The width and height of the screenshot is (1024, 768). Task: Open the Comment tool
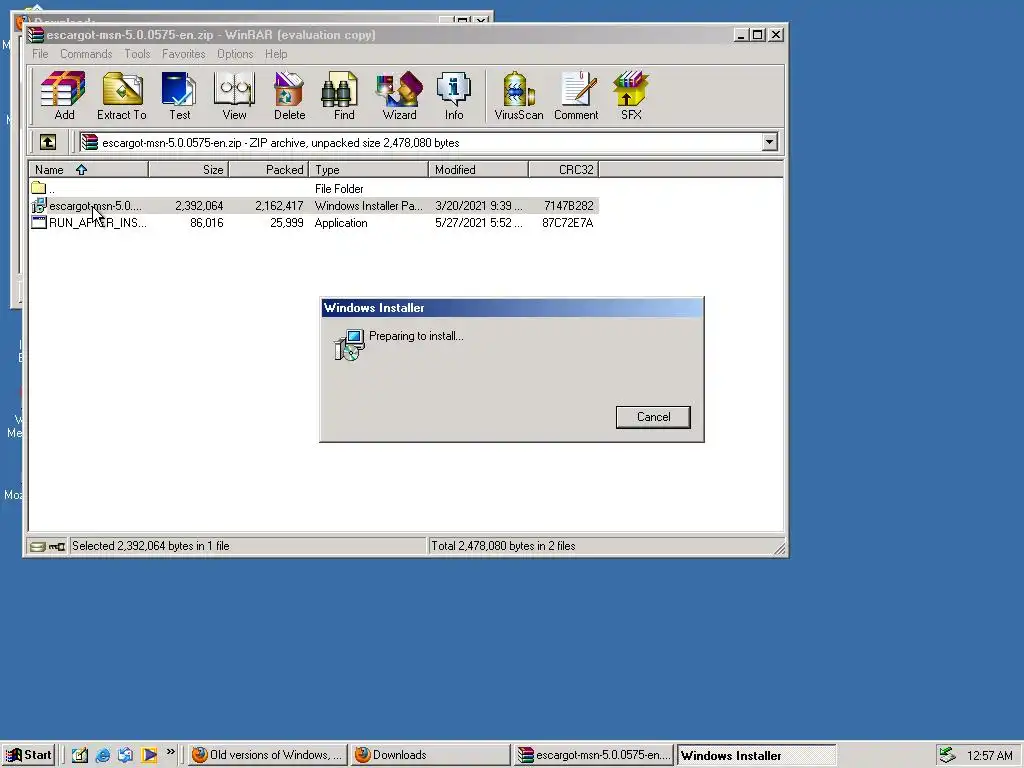click(x=576, y=95)
